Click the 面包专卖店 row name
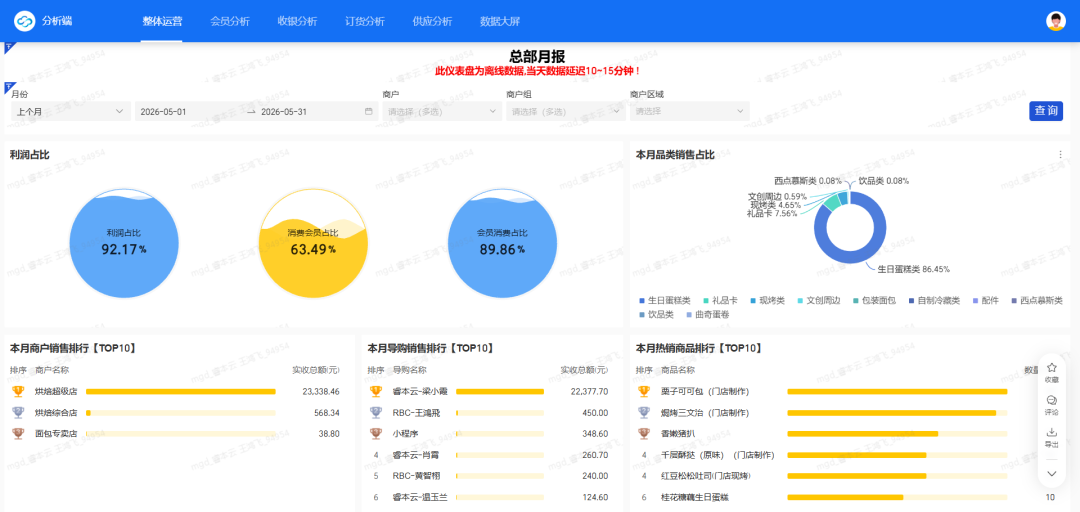The width and height of the screenshot is (1080, 512). coord(56,434)
